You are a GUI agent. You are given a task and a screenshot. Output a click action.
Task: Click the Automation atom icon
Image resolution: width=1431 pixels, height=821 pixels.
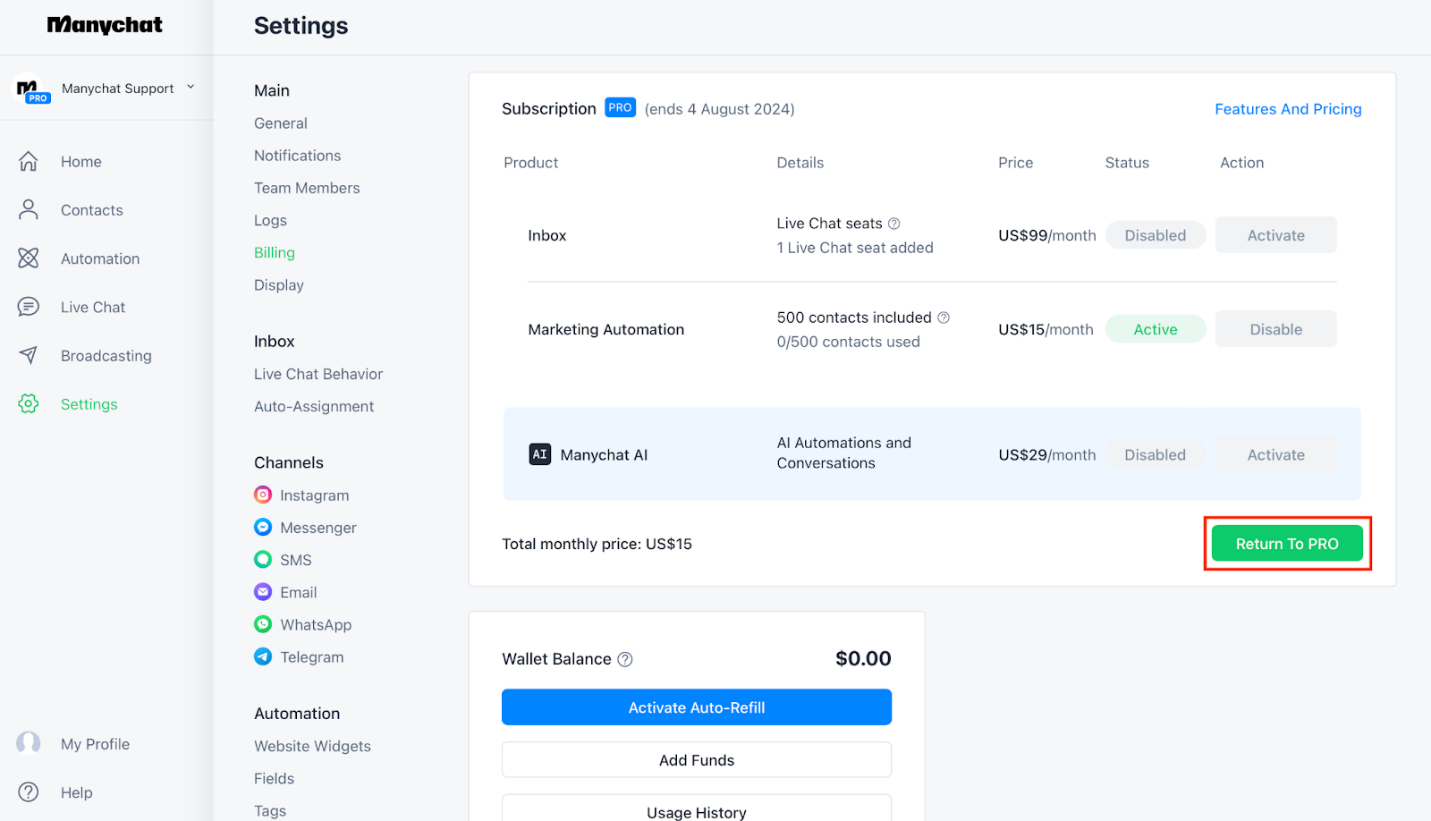[x=28, y=258]
